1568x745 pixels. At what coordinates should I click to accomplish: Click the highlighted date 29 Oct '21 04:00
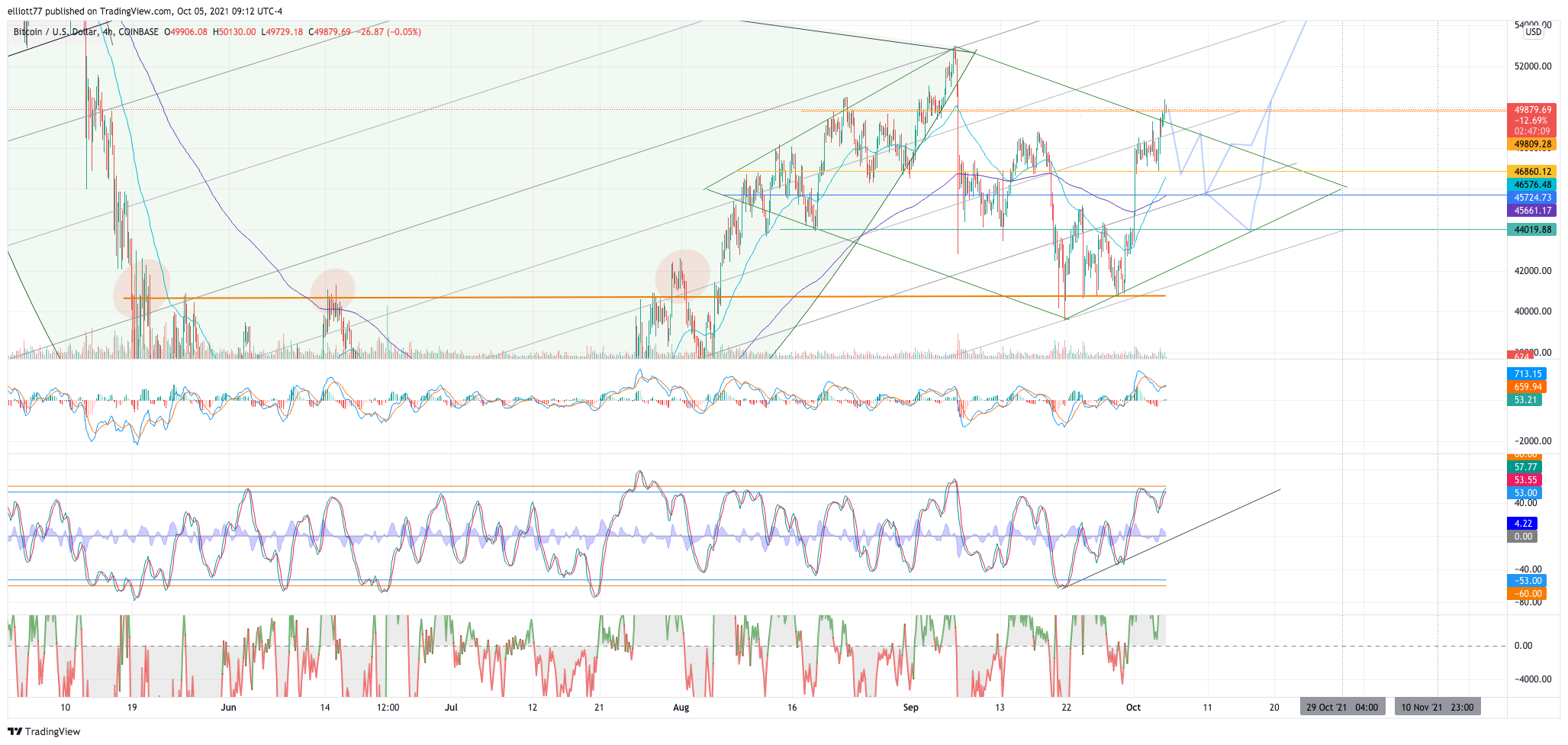coord(1342,707)
